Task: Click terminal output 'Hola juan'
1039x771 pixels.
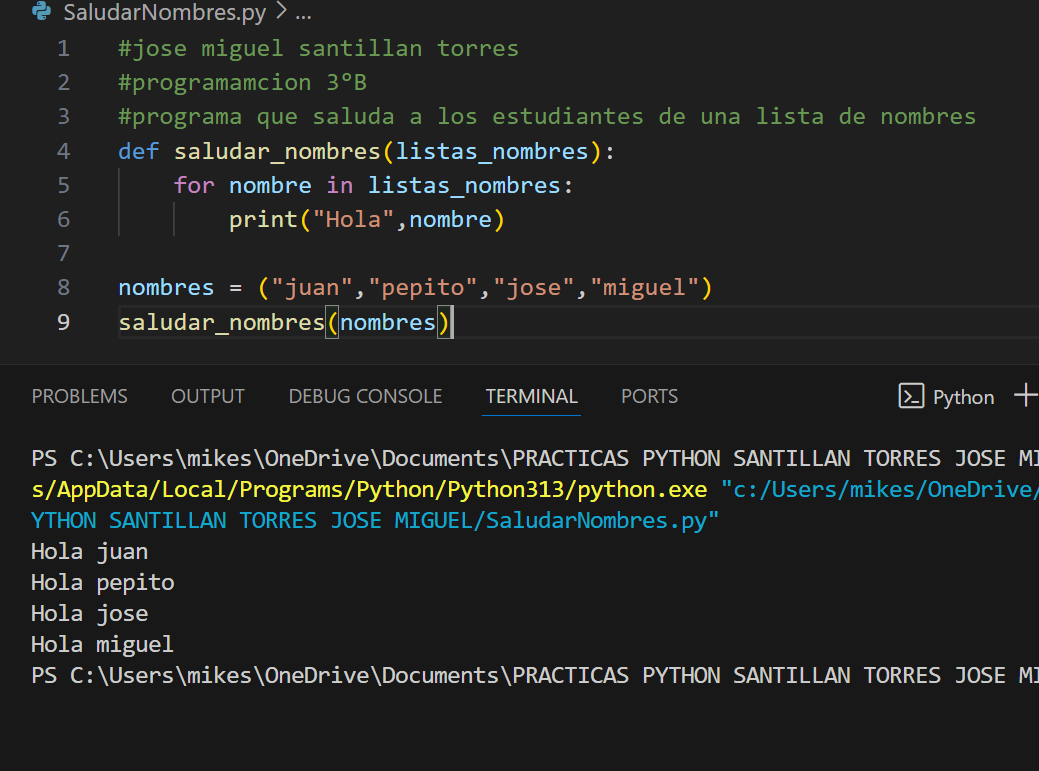Action: tap(89, 552)
